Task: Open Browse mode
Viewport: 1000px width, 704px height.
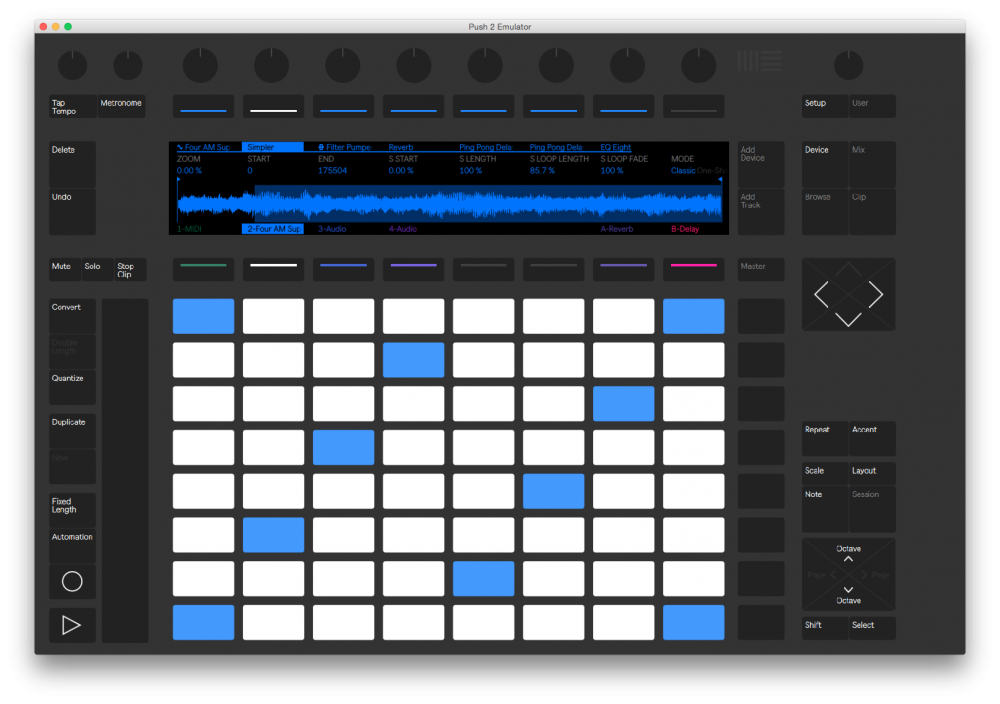Action: 825,211
